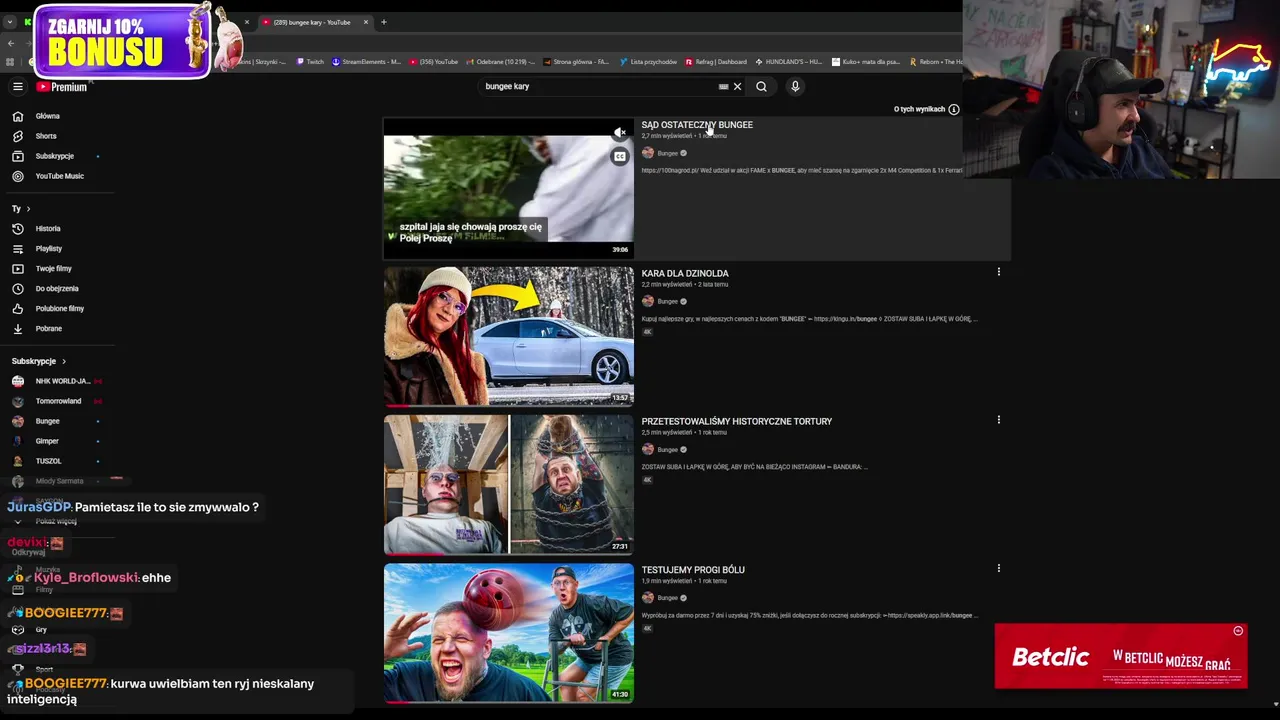
Task: Play the bowling ball TESTUJEMY PROGI BÓLU thumbnail
Action: click(x=508, y=632)
